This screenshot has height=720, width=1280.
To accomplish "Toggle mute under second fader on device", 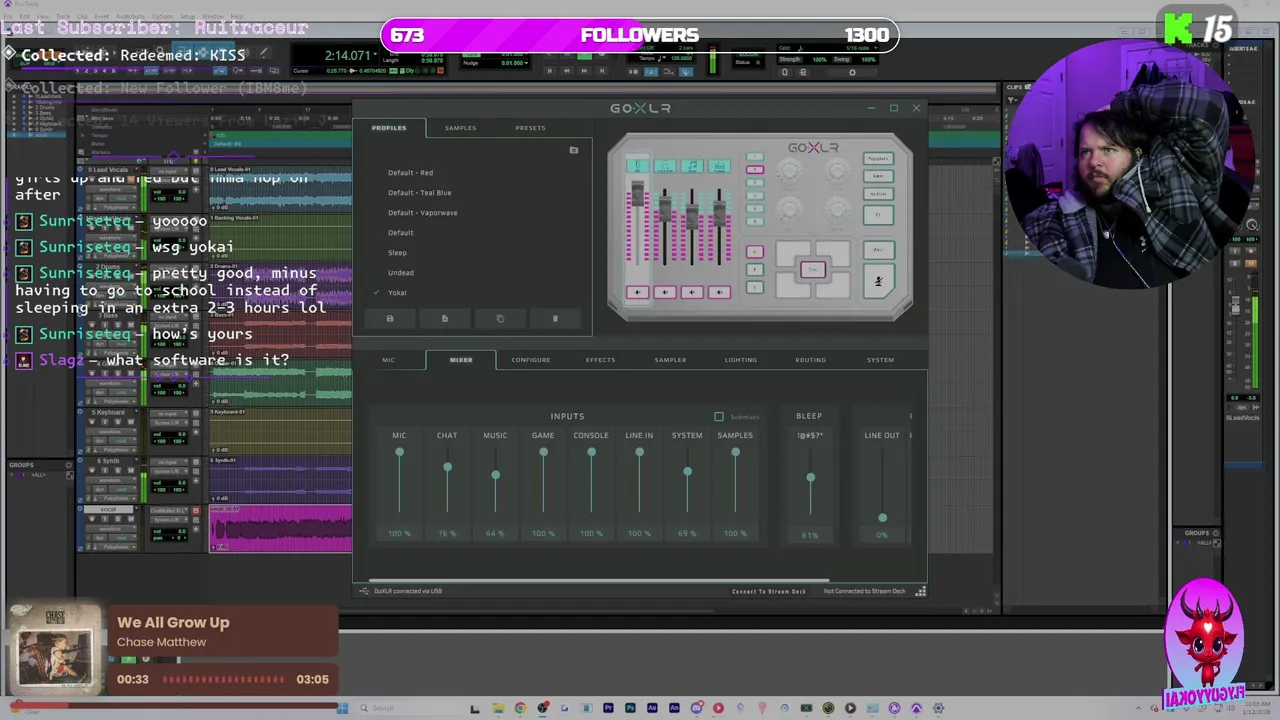I will click(x=665, y=292).
